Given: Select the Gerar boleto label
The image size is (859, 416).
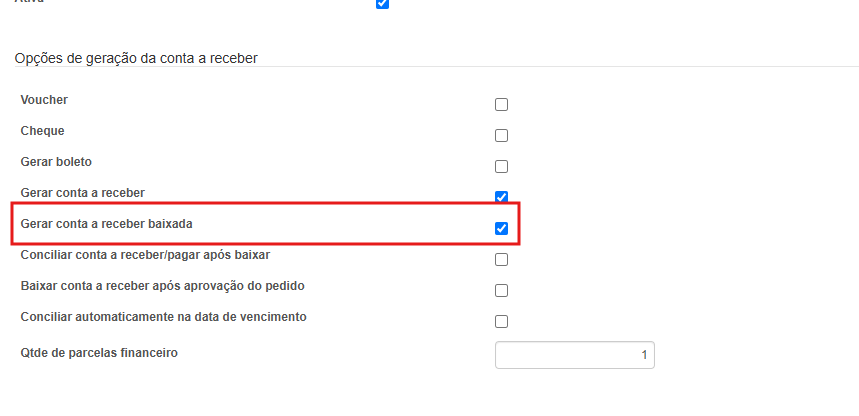Looking at the screenshot, I should [56, 161].
